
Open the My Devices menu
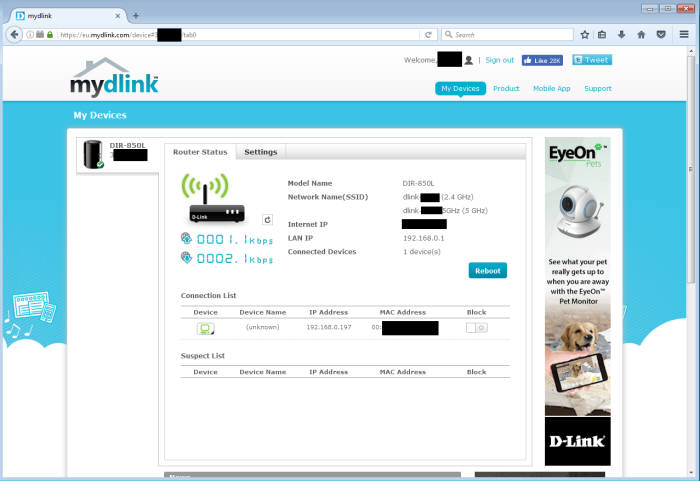pyautogui.click(x=460, y=88)
